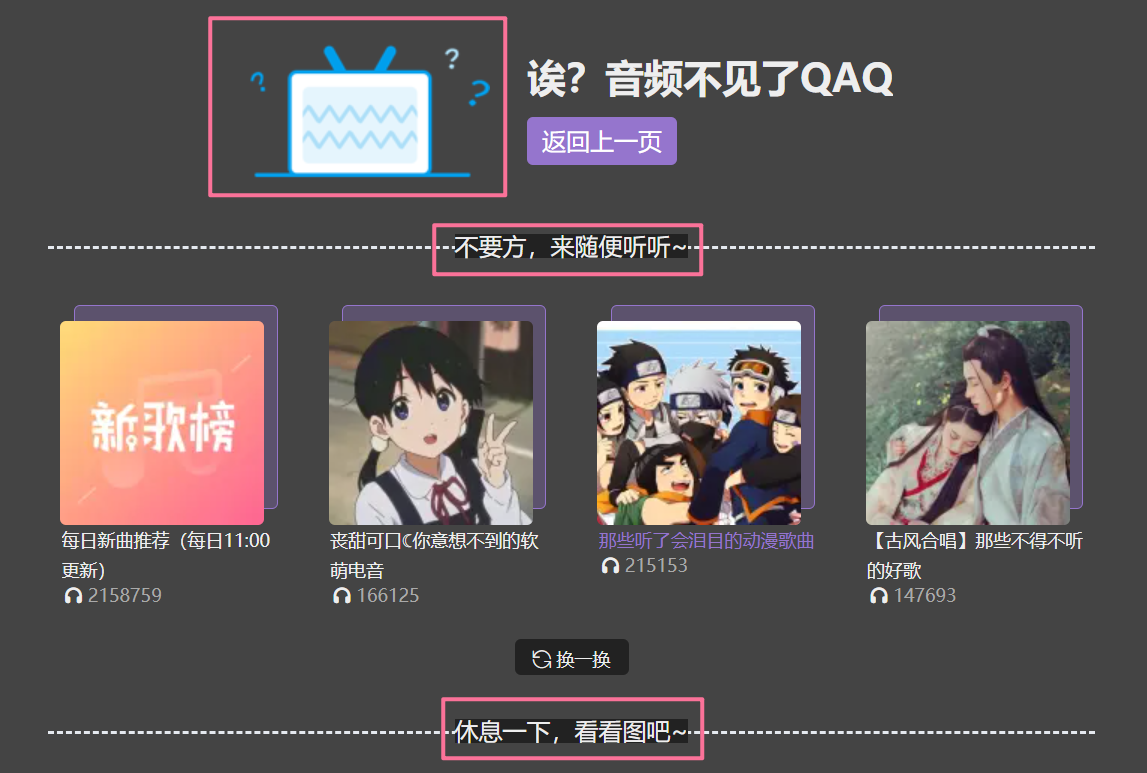Click headphone icon next to 166125
This screenshot has width=1147, height=773.
tap(342, 596)
